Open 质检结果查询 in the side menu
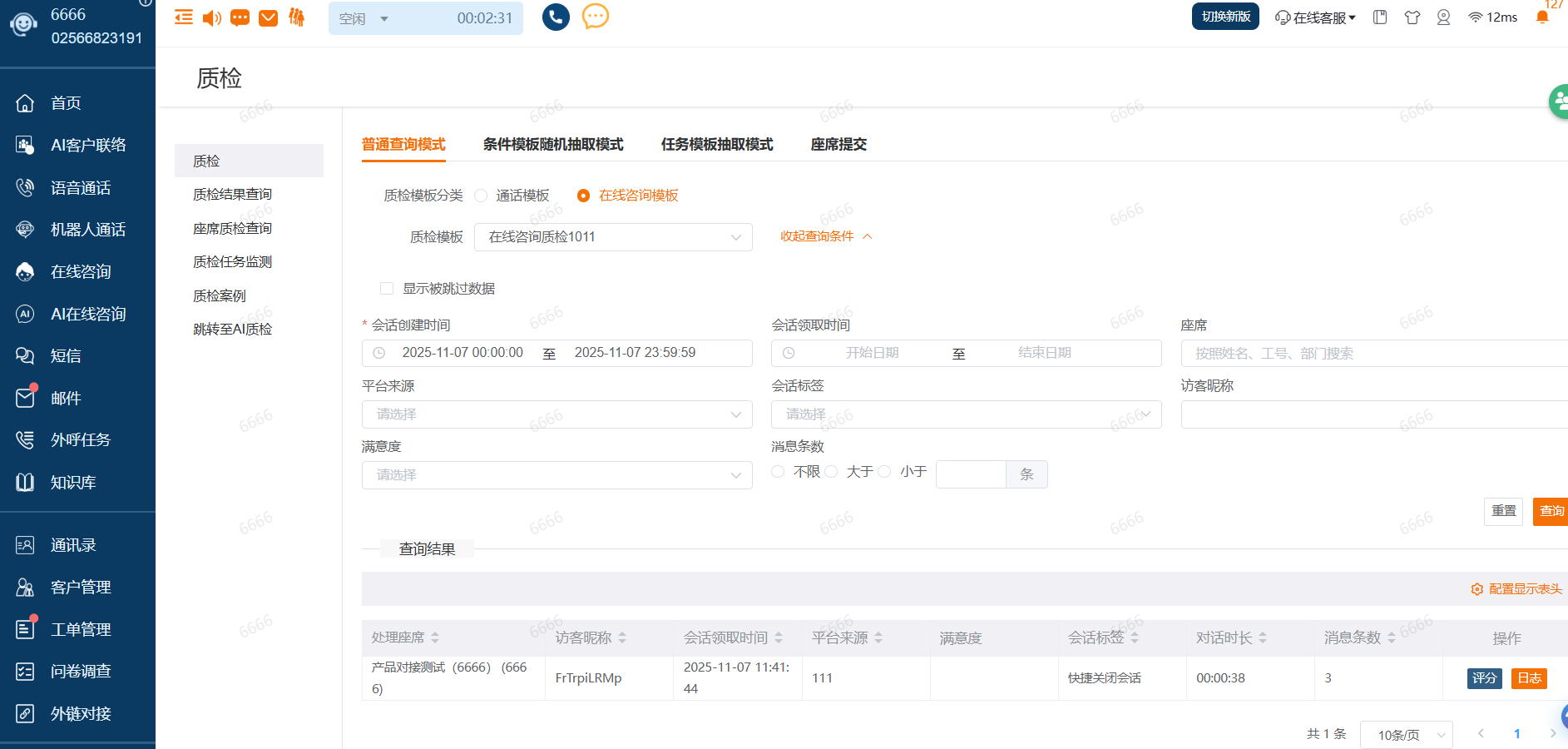This screenshot has width=1568, height=749. [233, 195]
